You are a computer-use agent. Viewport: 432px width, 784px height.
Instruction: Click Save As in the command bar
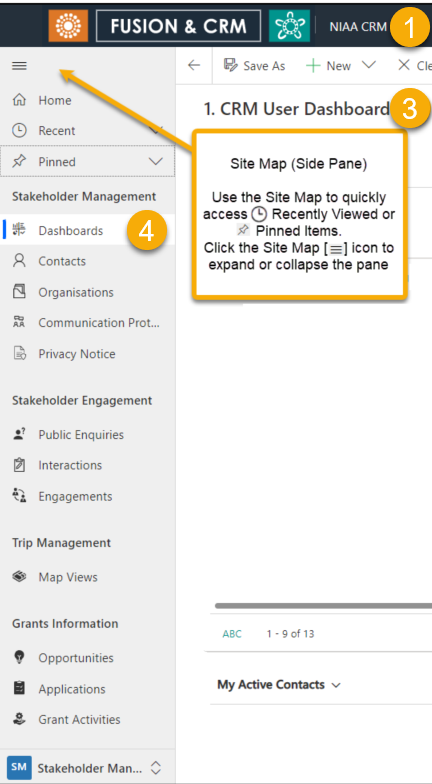point(254,66)
